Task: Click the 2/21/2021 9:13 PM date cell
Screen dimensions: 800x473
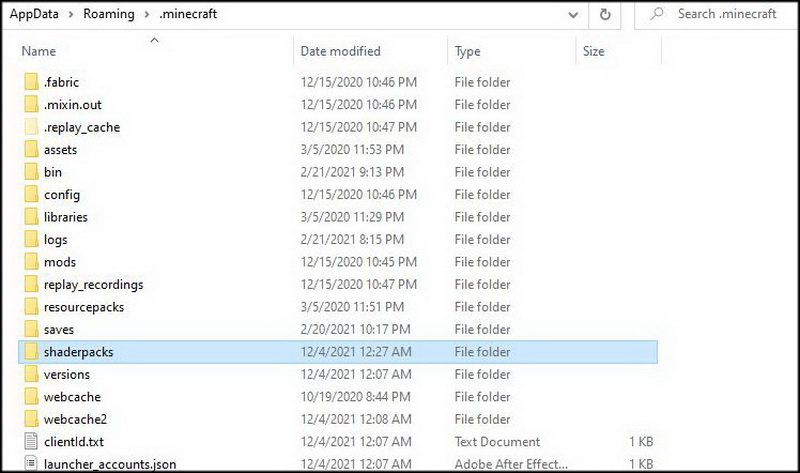Action: (353, 172)
